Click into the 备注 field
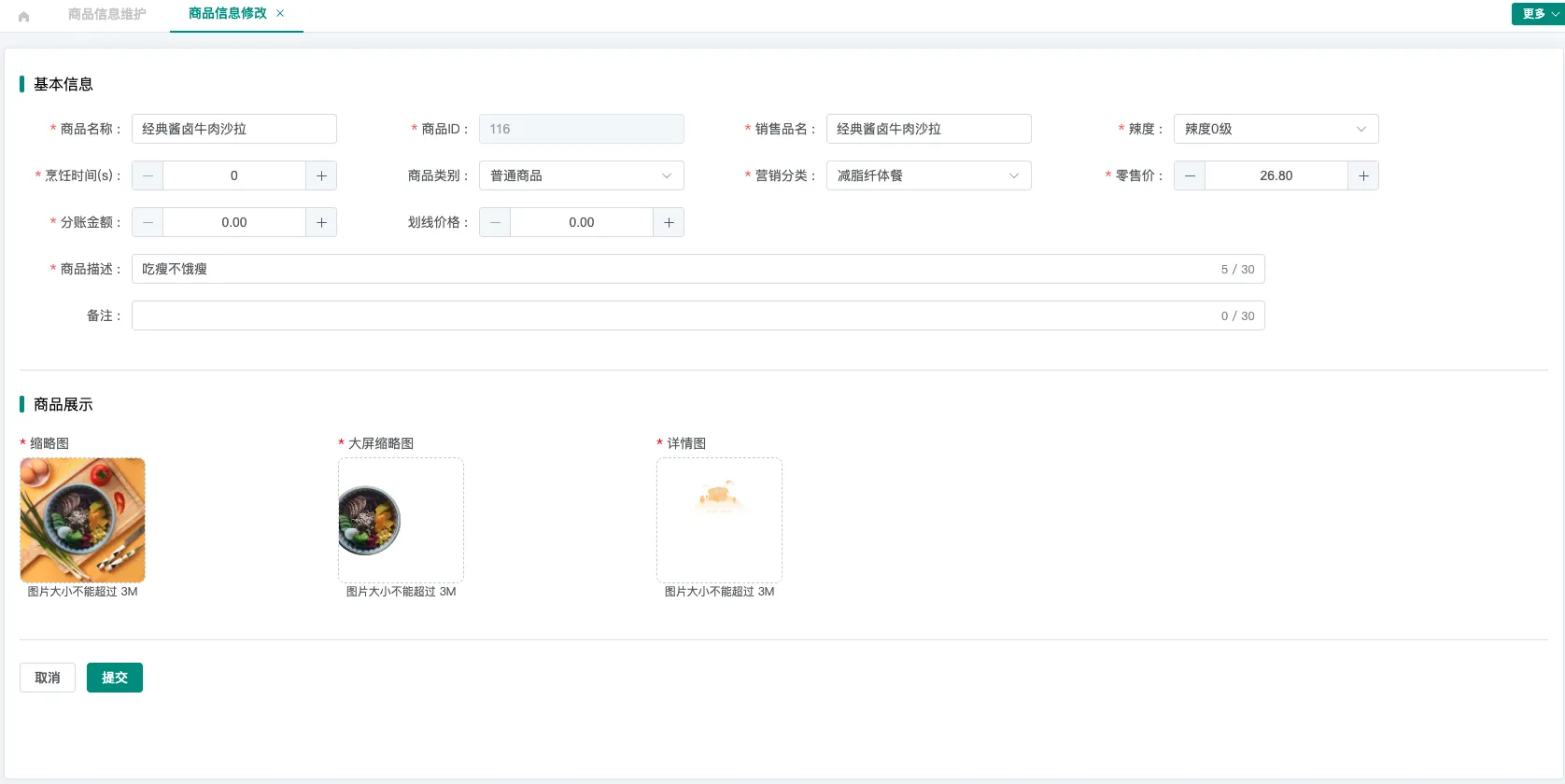The height and width of the screenshot is (784, 1565). [698, 315]
